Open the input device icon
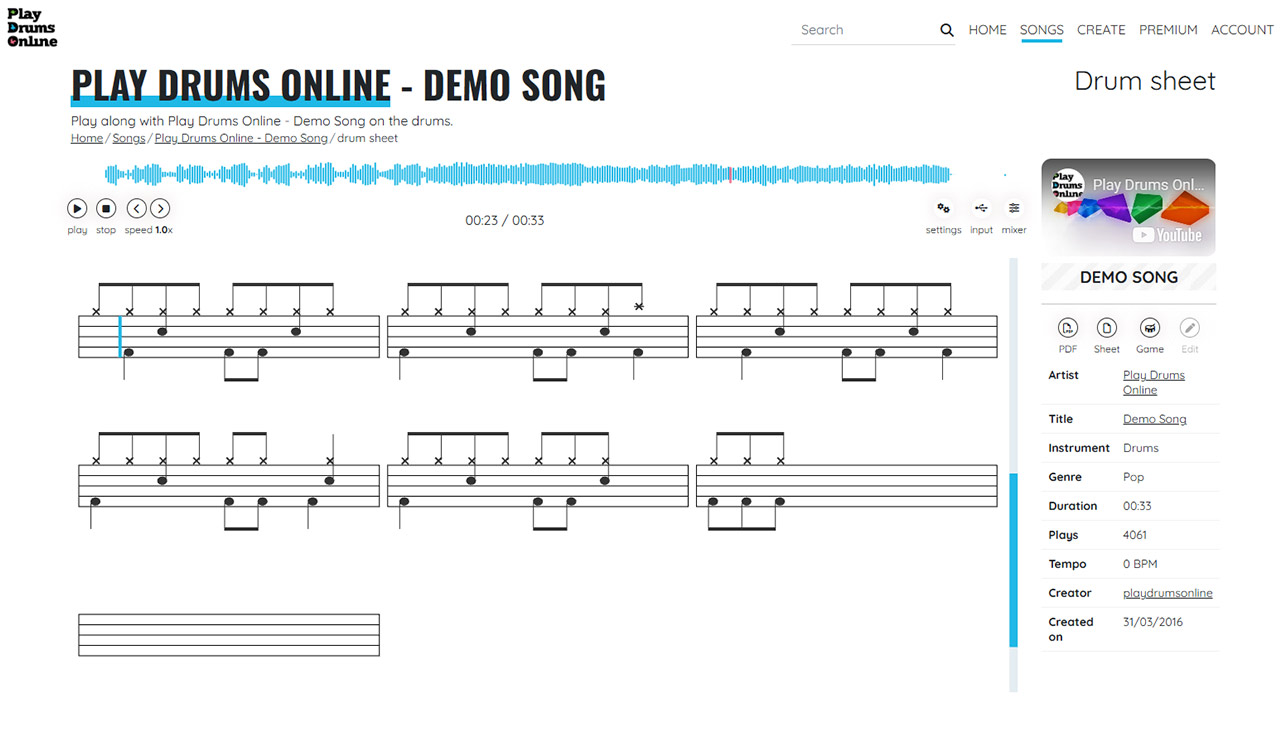The height and width of the screenshot is (740, 1286). point(981,208)
